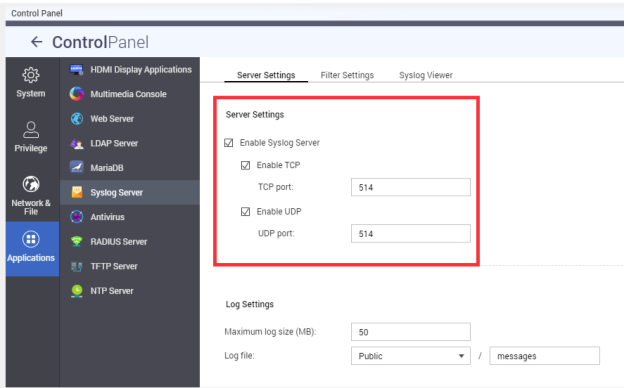626x388 pixels.
Task: Open the Privilege user section
Action: pyautogui.click(x=31, y=137)
